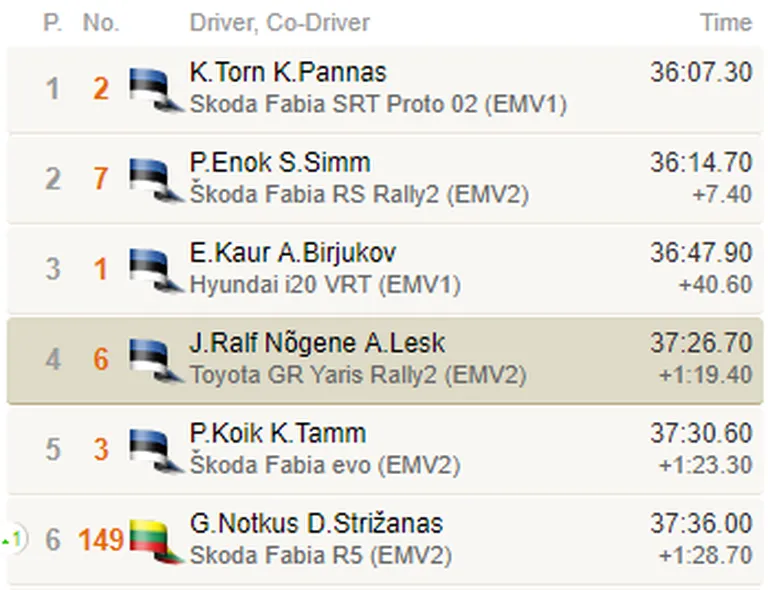This screenshot has width=768, height=590.
Task: Select E.Kaur A.Birjukov driver names
Action: pyautogui.click(x=293, y=253)
